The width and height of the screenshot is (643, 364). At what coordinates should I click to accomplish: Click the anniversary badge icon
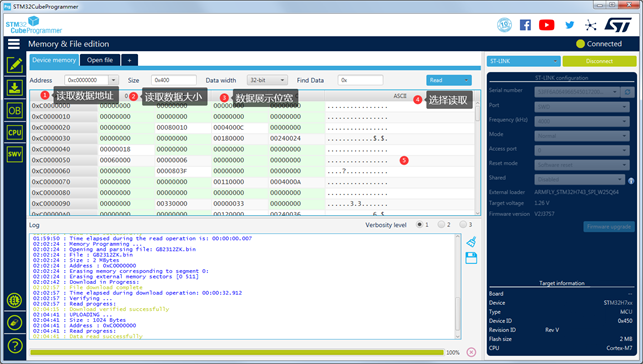coord(504,25)
